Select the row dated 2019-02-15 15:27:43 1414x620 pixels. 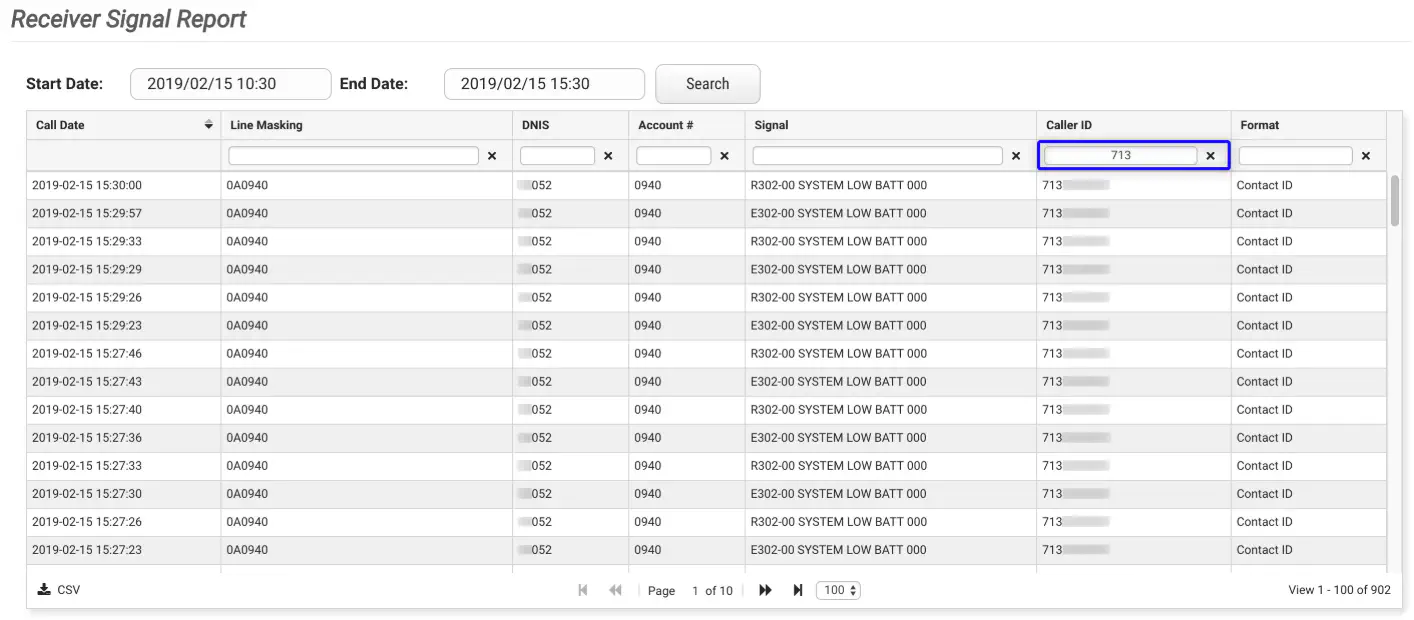[706, 381]
